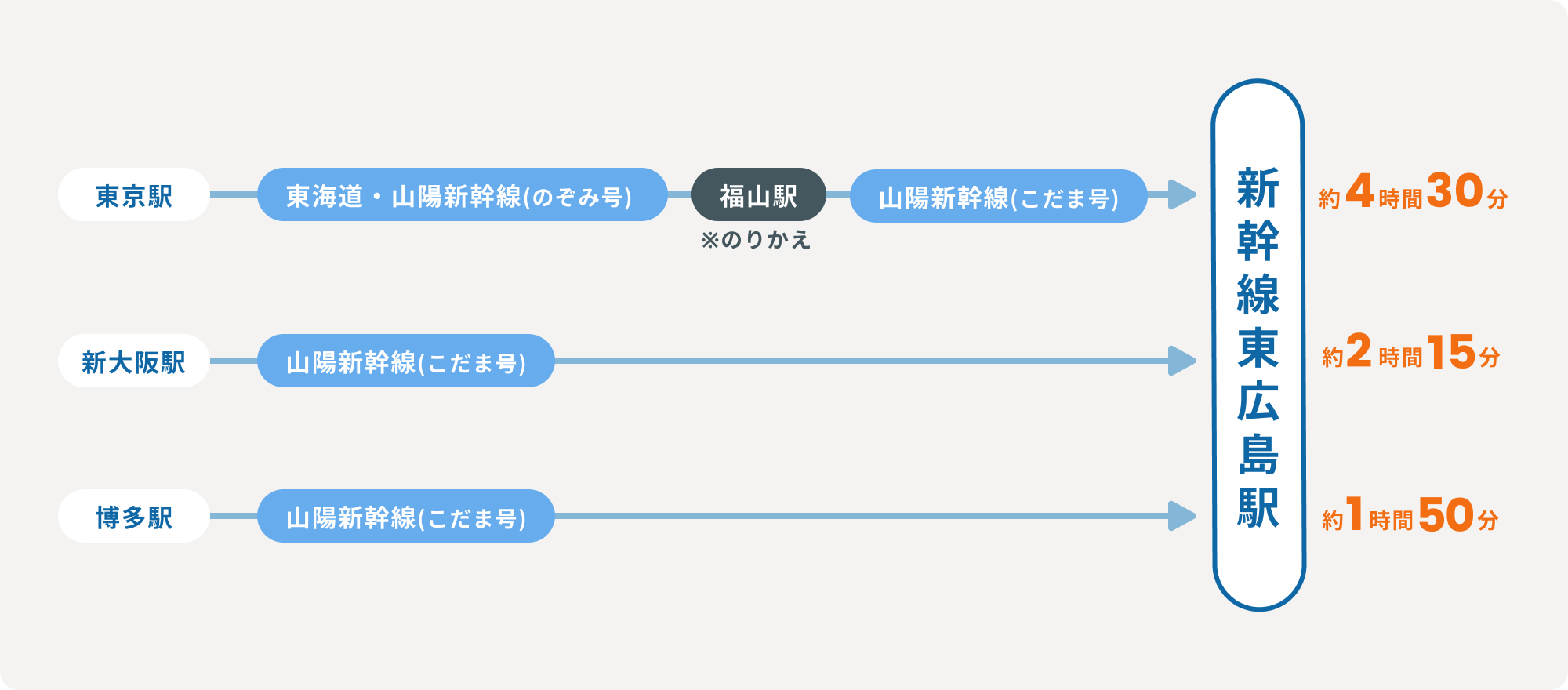Select the 東海道・山陽新幹線(のぞみ号) pill
Screen dimensions: 1568x690
click(463, 194)
